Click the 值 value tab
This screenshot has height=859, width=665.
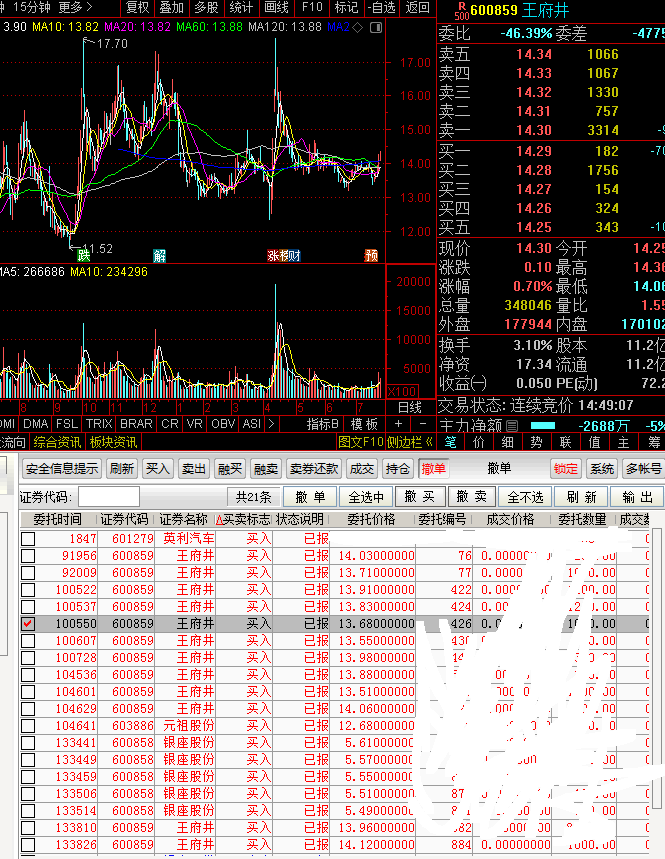click(x=594, y=442)
